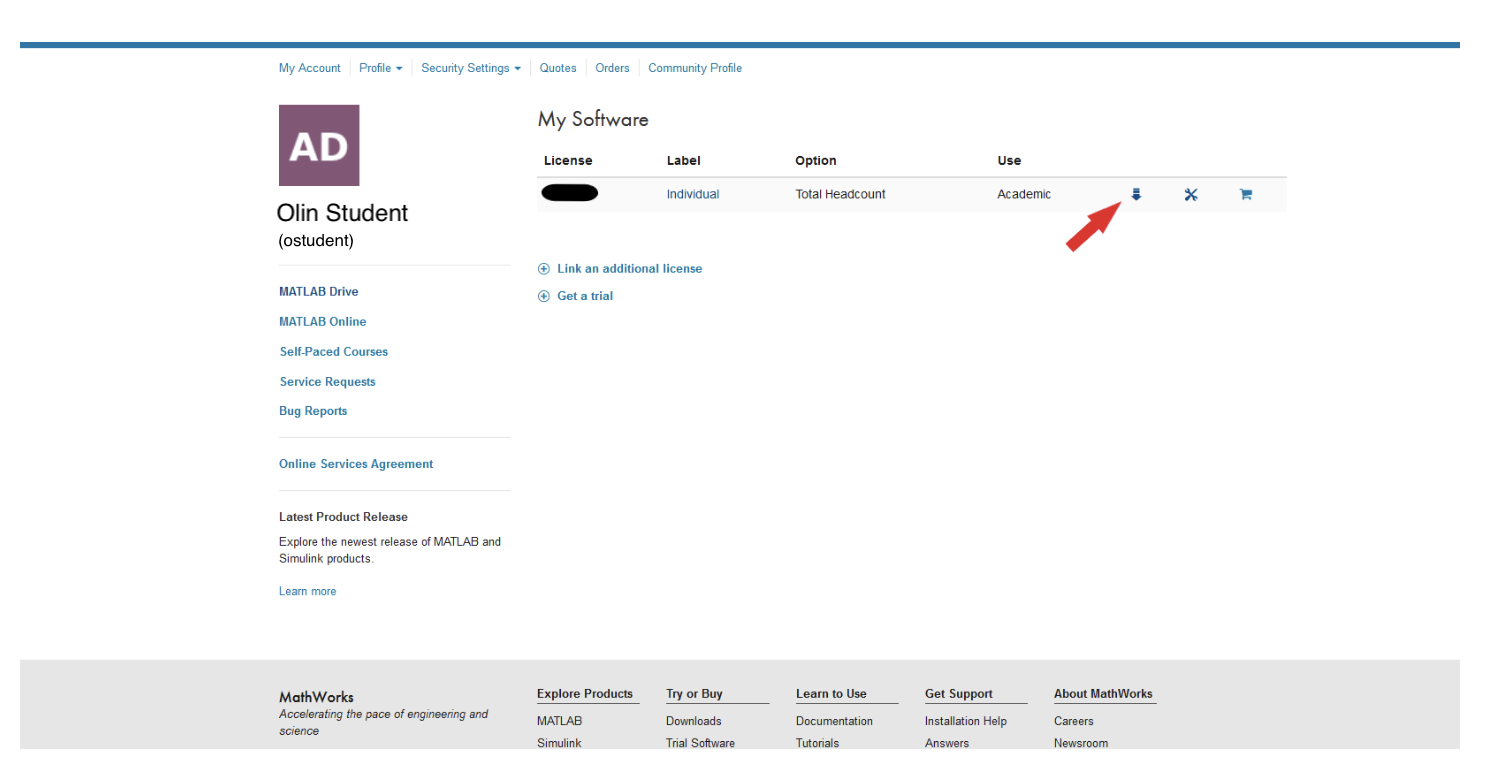Click Careers under About MathWorks footer
The width and height of the screenshot is (1512, 776).
(1074, 721)
